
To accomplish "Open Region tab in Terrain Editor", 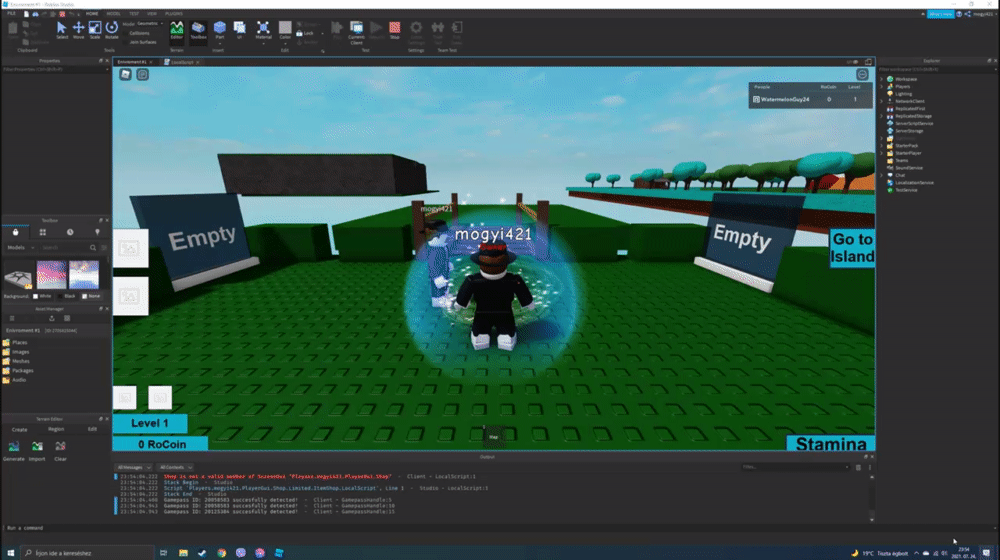I will [x=56, y=429].
